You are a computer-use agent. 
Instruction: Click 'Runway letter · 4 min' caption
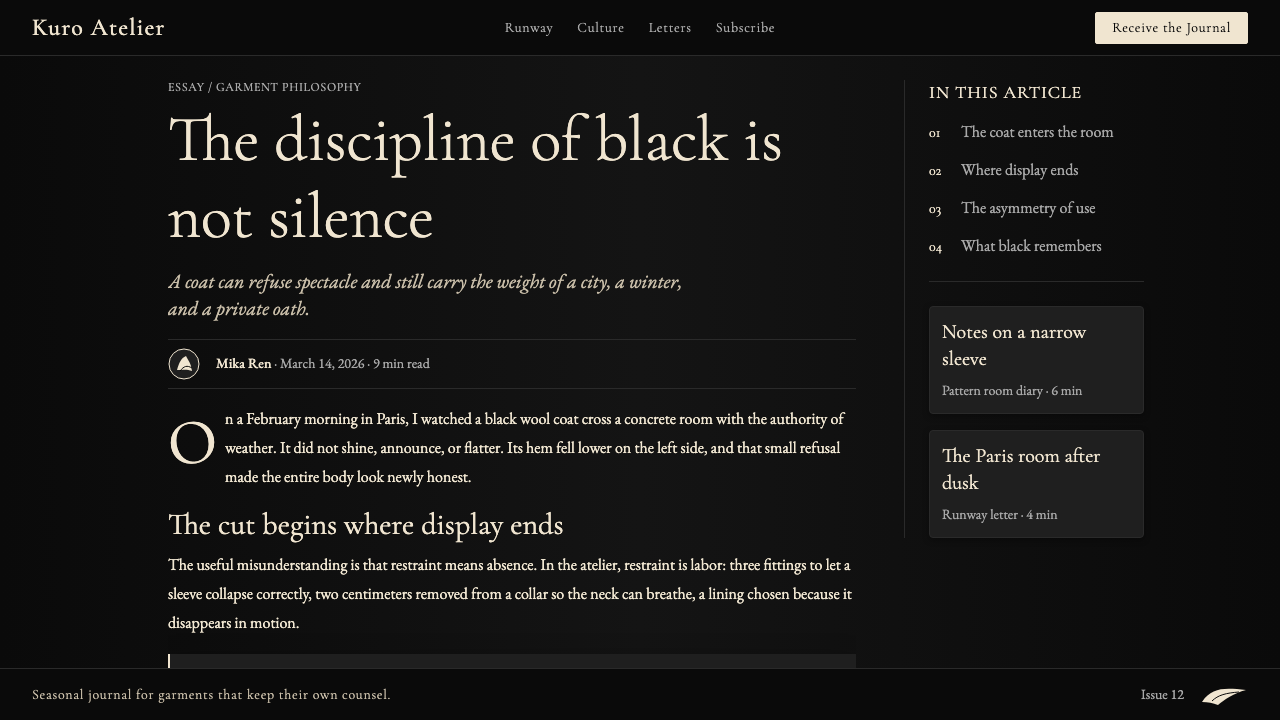(999, 515)
